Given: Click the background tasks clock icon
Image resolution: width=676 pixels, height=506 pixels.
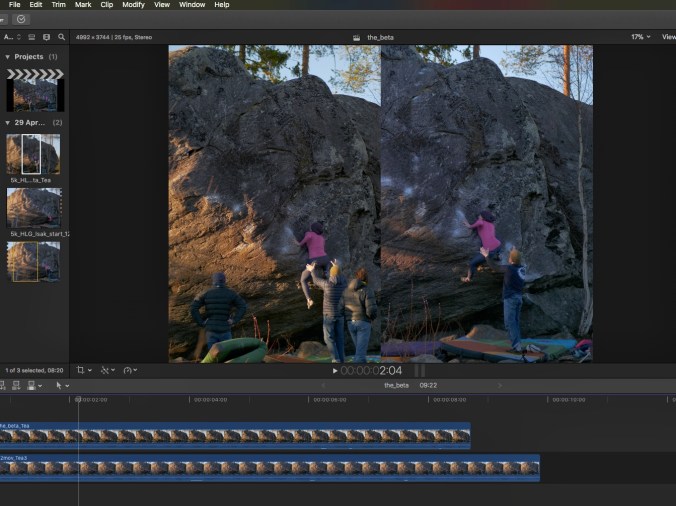Looking at the screenshot, I should point(21,19).
